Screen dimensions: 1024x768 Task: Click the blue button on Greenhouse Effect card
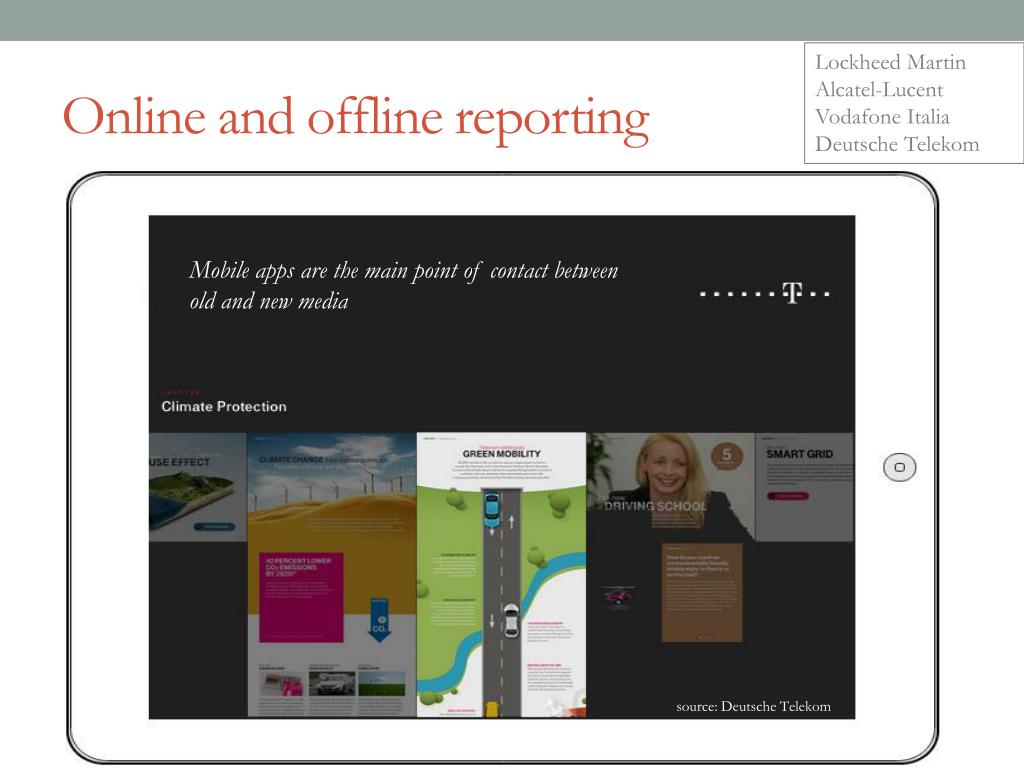pyautogui.click(x=214, y=526)
